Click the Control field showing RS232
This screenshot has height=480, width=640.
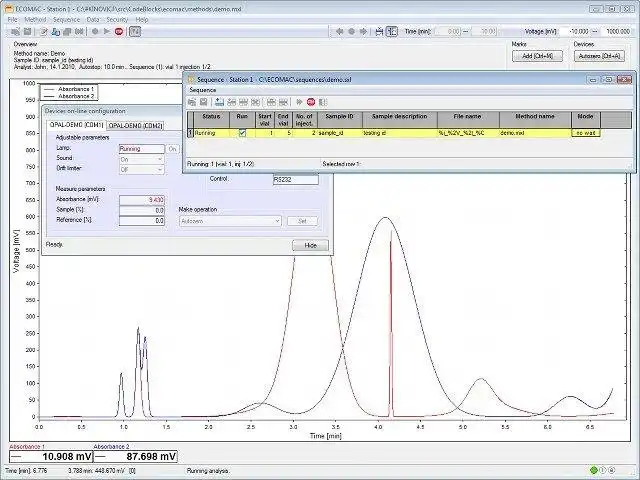click(x=296, y=179)
